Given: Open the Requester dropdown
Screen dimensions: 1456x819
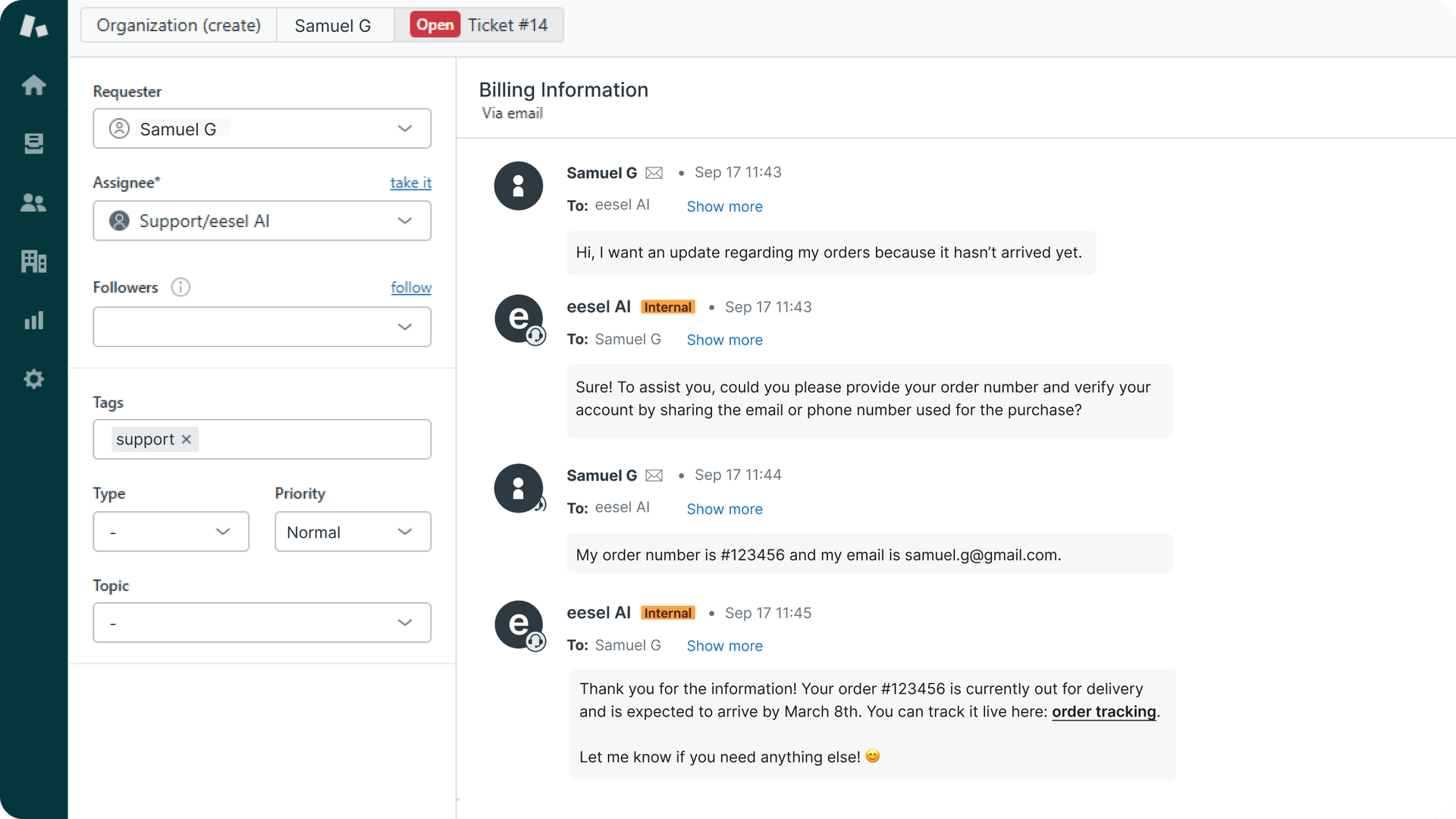Looking at the screenshot, I should 262,129.
